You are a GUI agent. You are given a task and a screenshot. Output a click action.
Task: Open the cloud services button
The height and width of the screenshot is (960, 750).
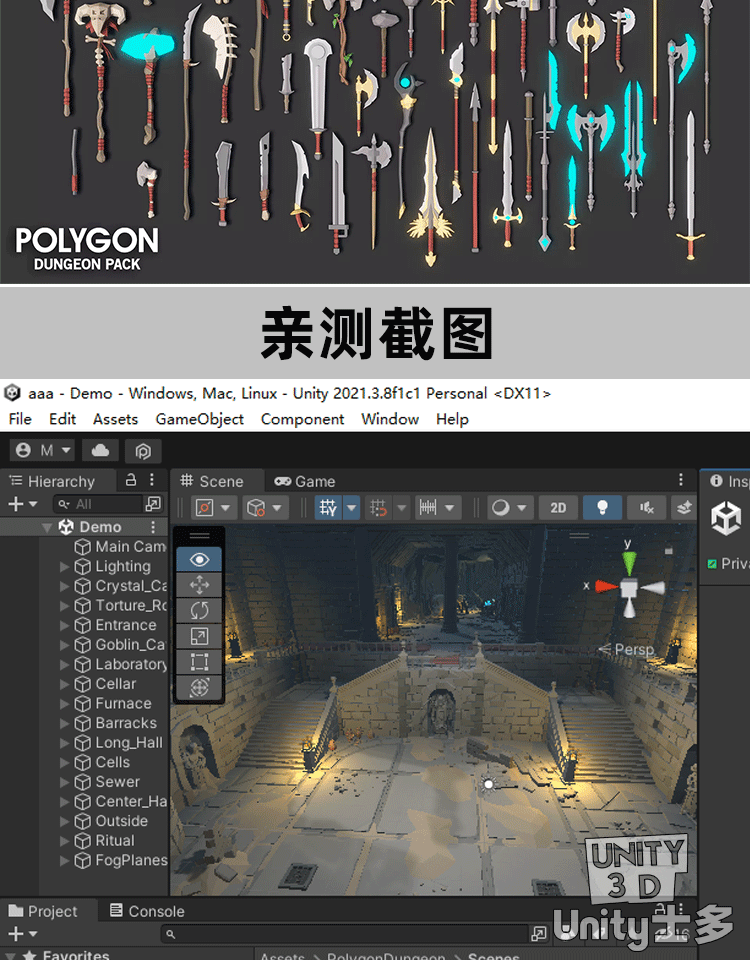coord(100,450)
